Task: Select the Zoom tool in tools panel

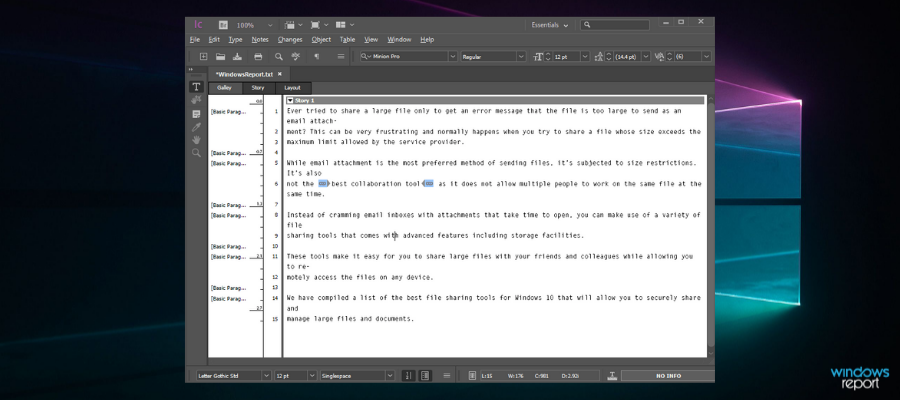Action: pos(197,153)
